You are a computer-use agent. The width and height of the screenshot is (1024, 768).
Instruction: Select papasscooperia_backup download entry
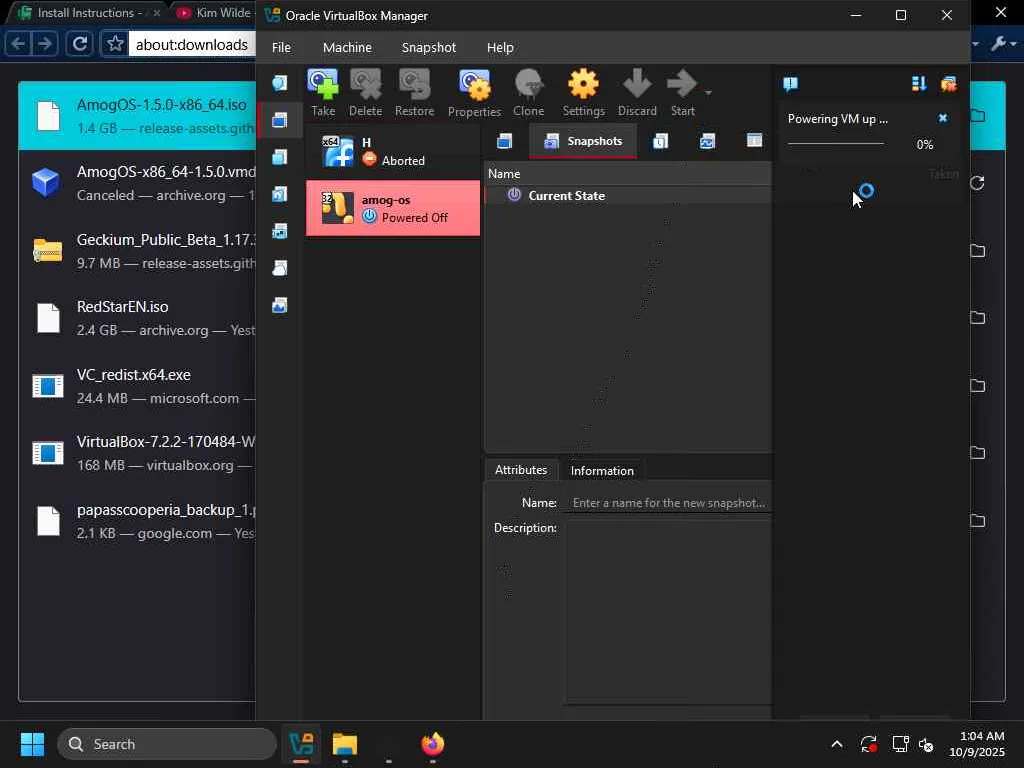point(137,521)
